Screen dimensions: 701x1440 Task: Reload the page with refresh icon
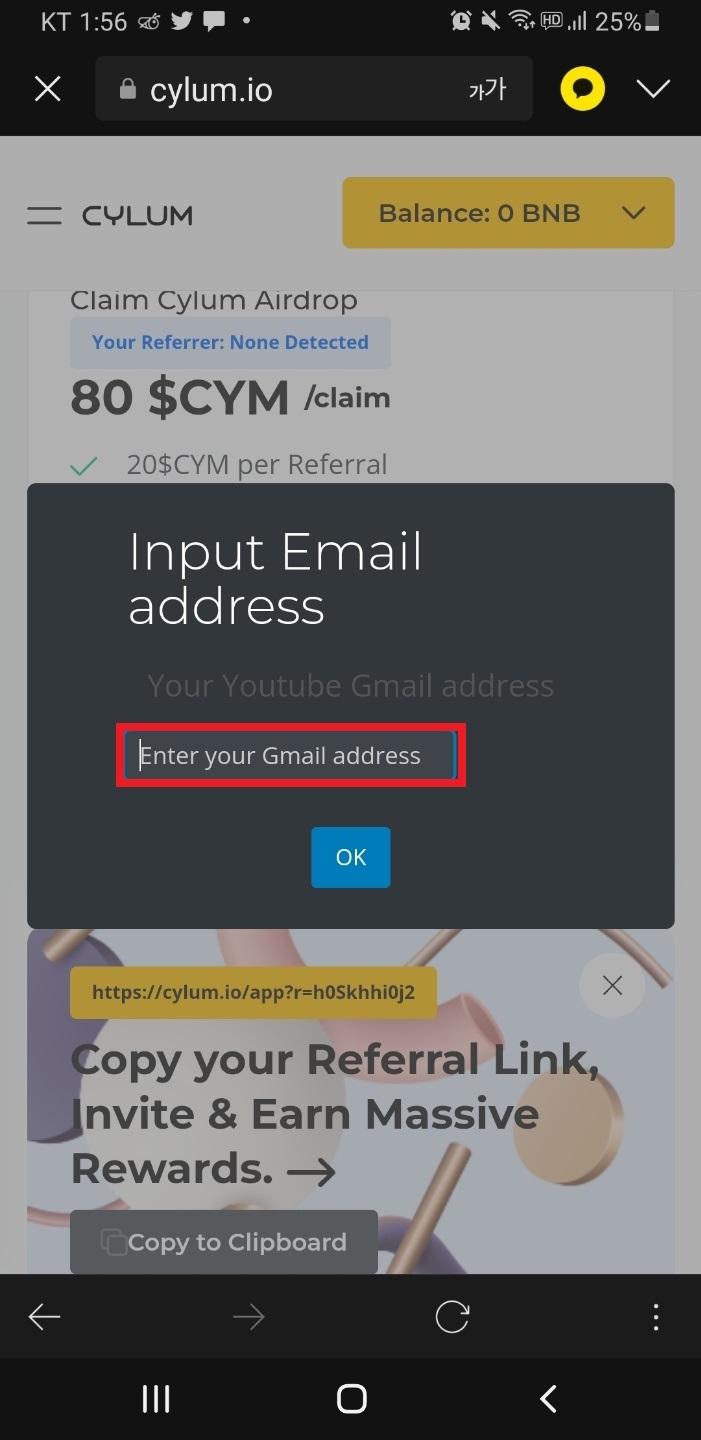tap(452, 1317)
